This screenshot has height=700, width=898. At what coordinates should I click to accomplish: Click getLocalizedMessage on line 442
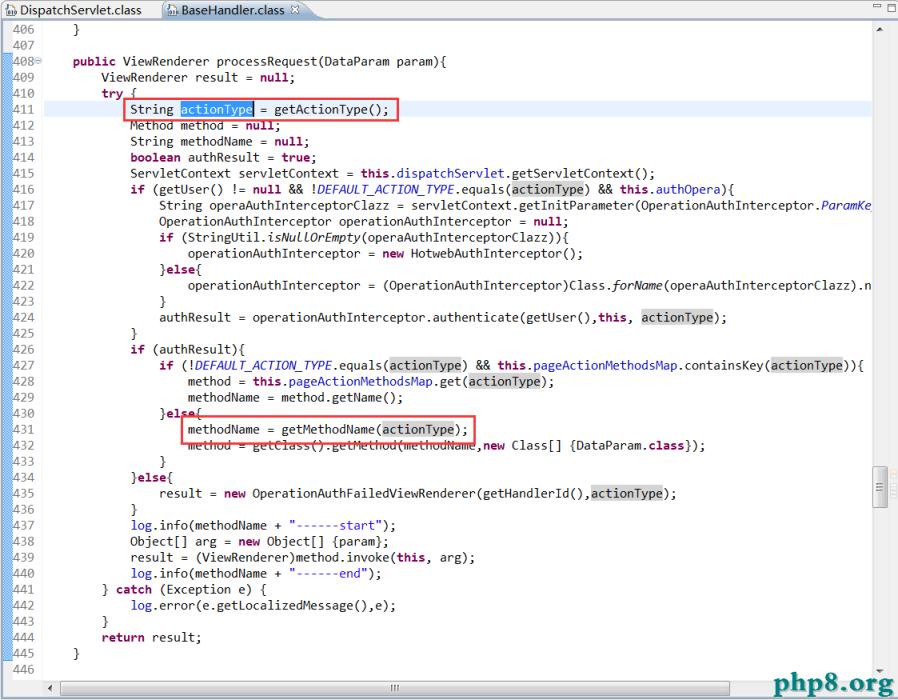(285, 605)
